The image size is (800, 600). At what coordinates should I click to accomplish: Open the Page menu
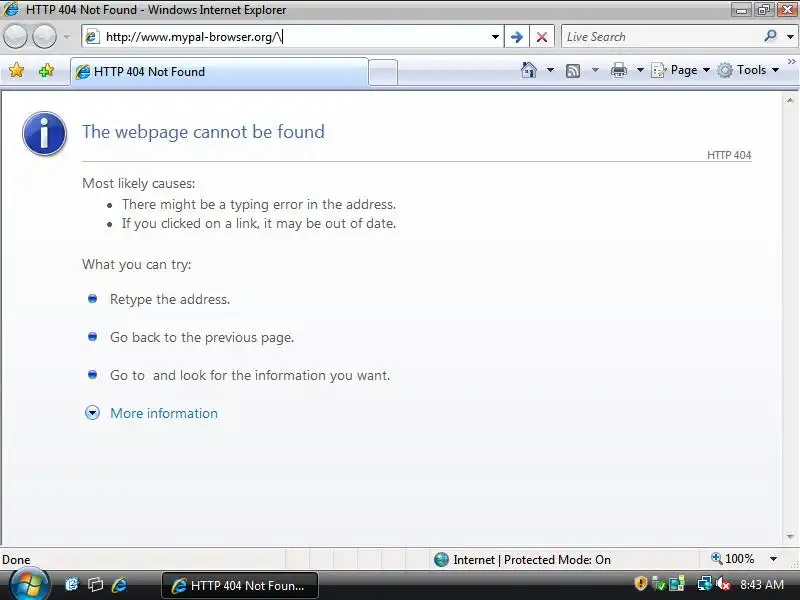point(681,70)
